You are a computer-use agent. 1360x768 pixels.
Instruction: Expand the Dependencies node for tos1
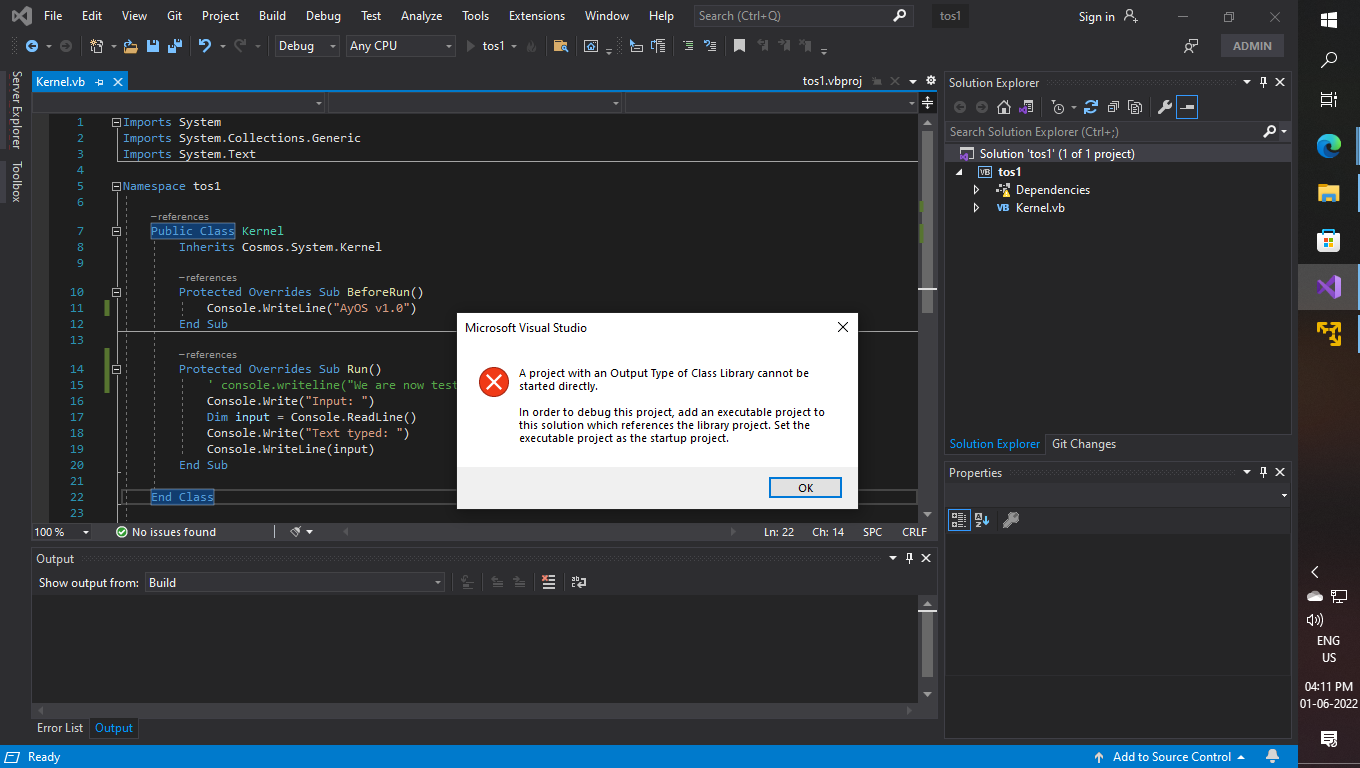coord(978,189)
